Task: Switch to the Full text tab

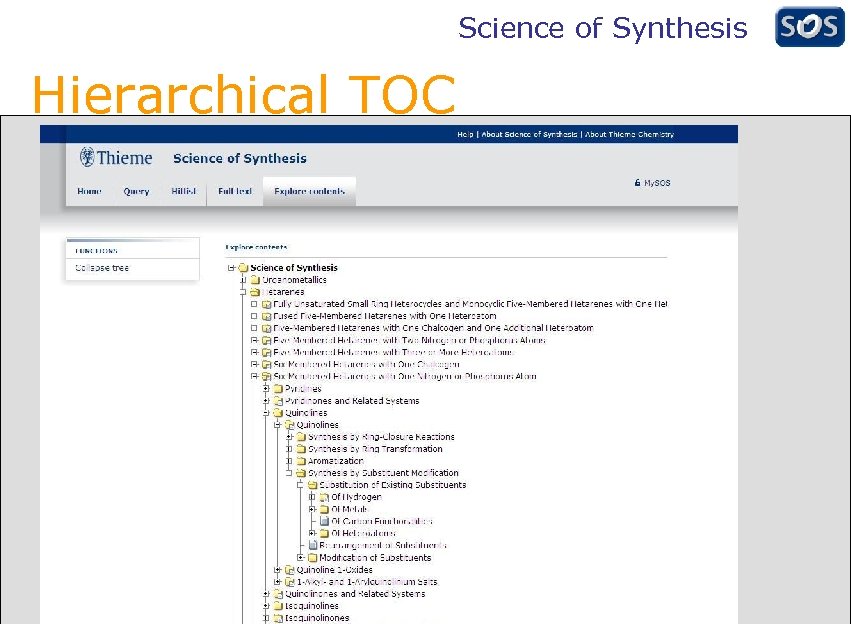Action: point(235,191)
